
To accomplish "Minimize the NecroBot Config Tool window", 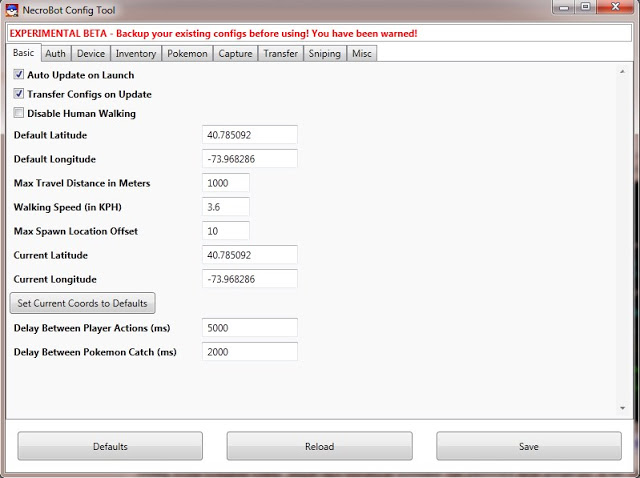I will coord(564,7).
